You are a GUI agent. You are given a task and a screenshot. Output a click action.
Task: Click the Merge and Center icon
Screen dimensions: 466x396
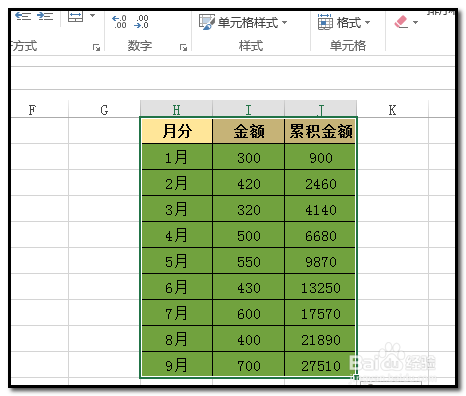pyautogui.click(x=75, y=16)
